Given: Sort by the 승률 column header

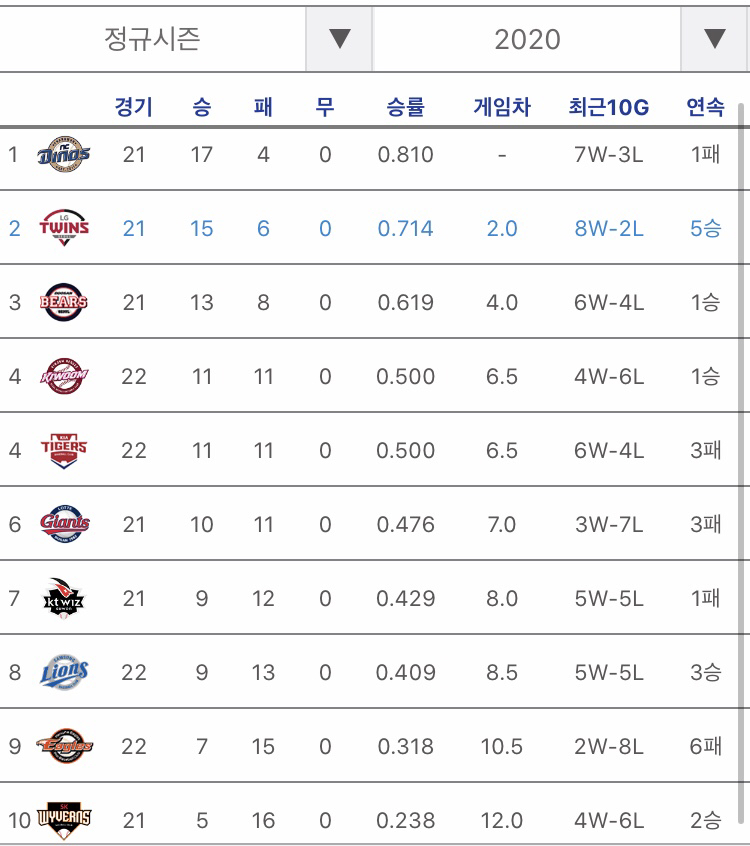Looking at the screenshot, I should pyautogui.click(x=405, y=106).
